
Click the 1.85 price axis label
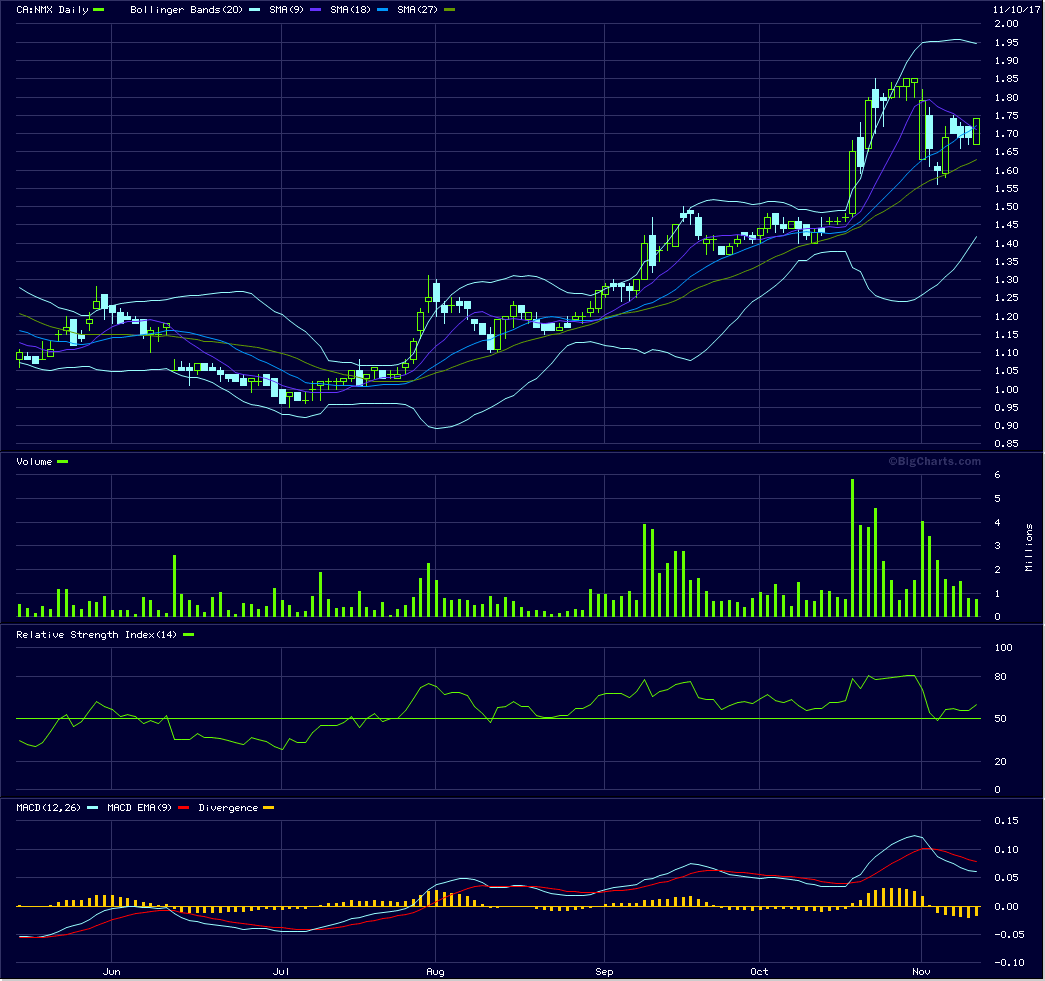coord(1006,79)
